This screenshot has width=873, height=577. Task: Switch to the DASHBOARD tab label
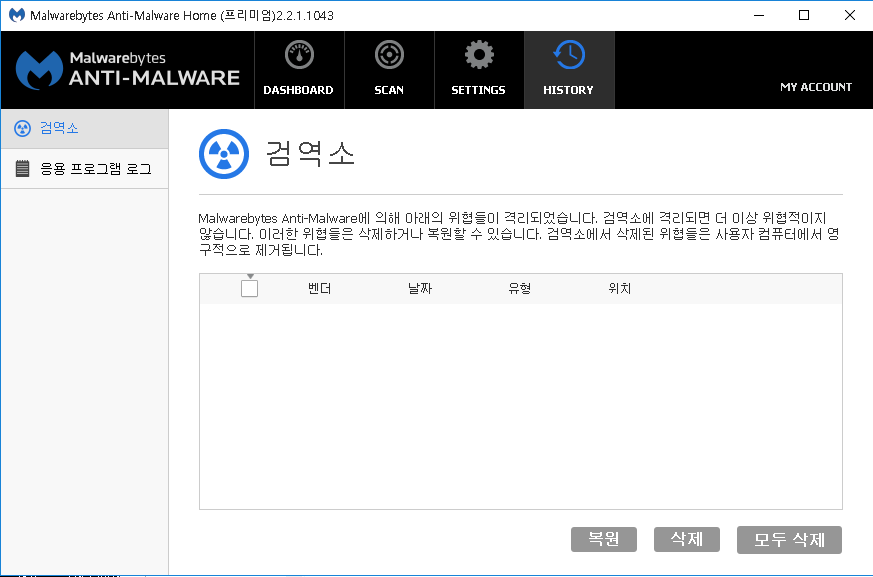tap(298, 90)
